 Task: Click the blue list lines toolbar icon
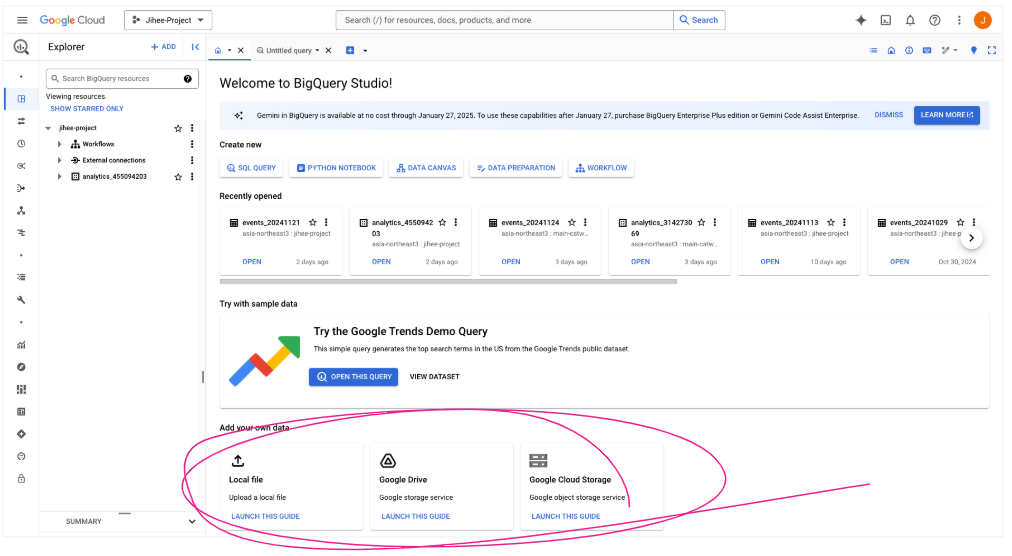[873, 50]
